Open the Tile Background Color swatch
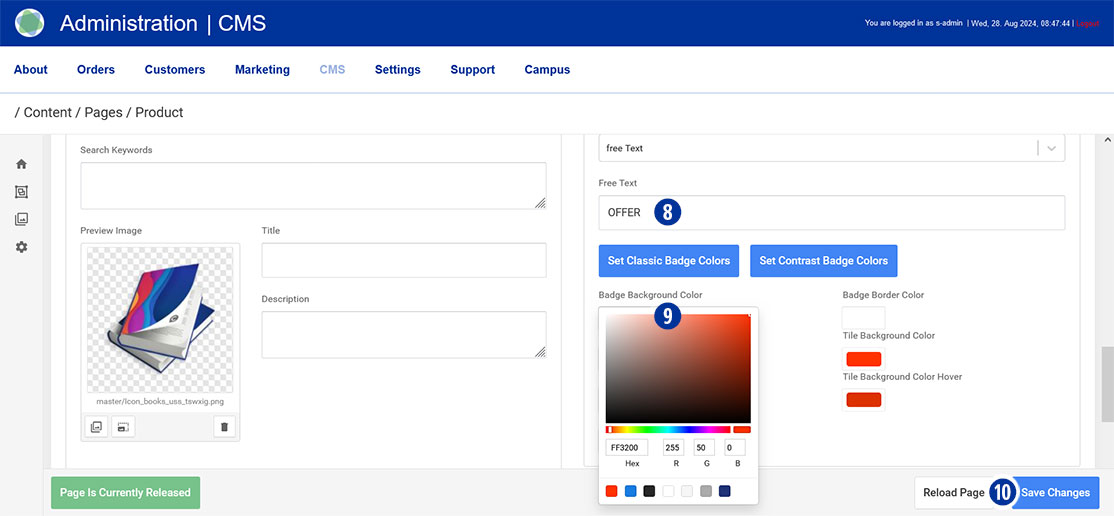The image size is (1114, 516). (863, 359)
